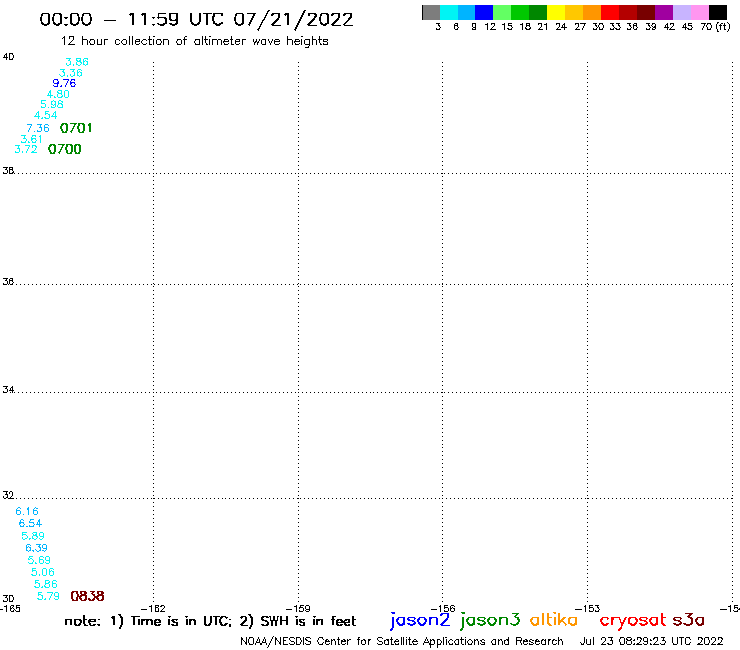Image resolution: width=740 pixels, height=650 pixels.
Task: Click the 6.16 wave height value
Action: pyautogui.click(x=27, y=511)
